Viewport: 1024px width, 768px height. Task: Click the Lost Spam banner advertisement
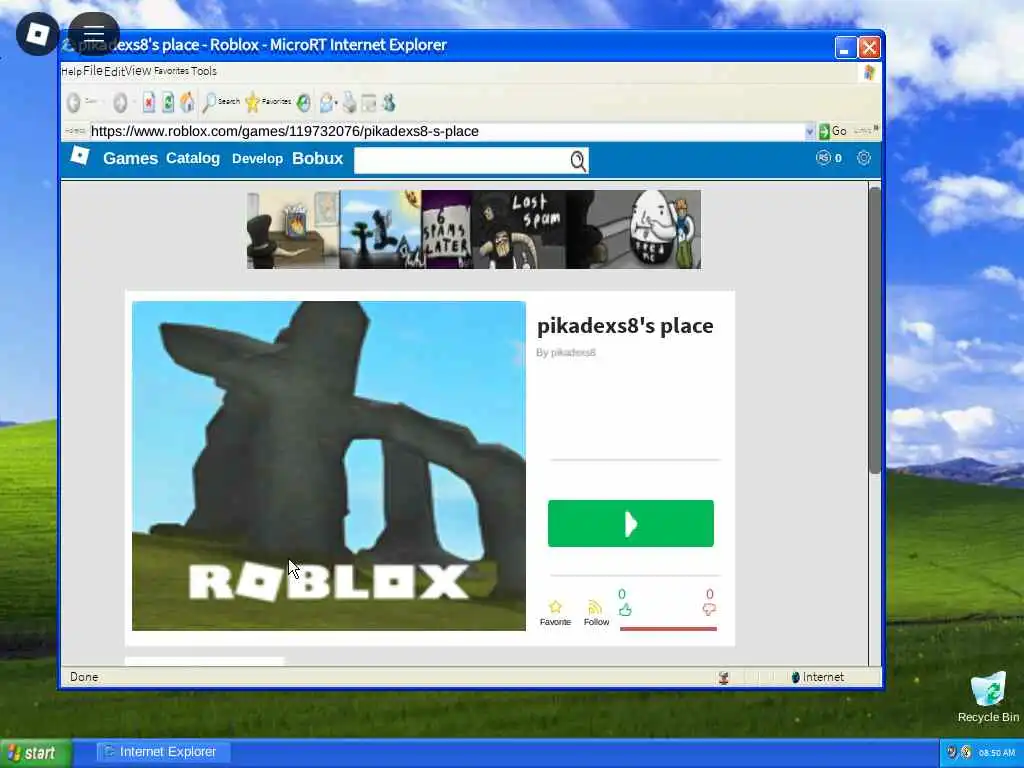(473, 229)
